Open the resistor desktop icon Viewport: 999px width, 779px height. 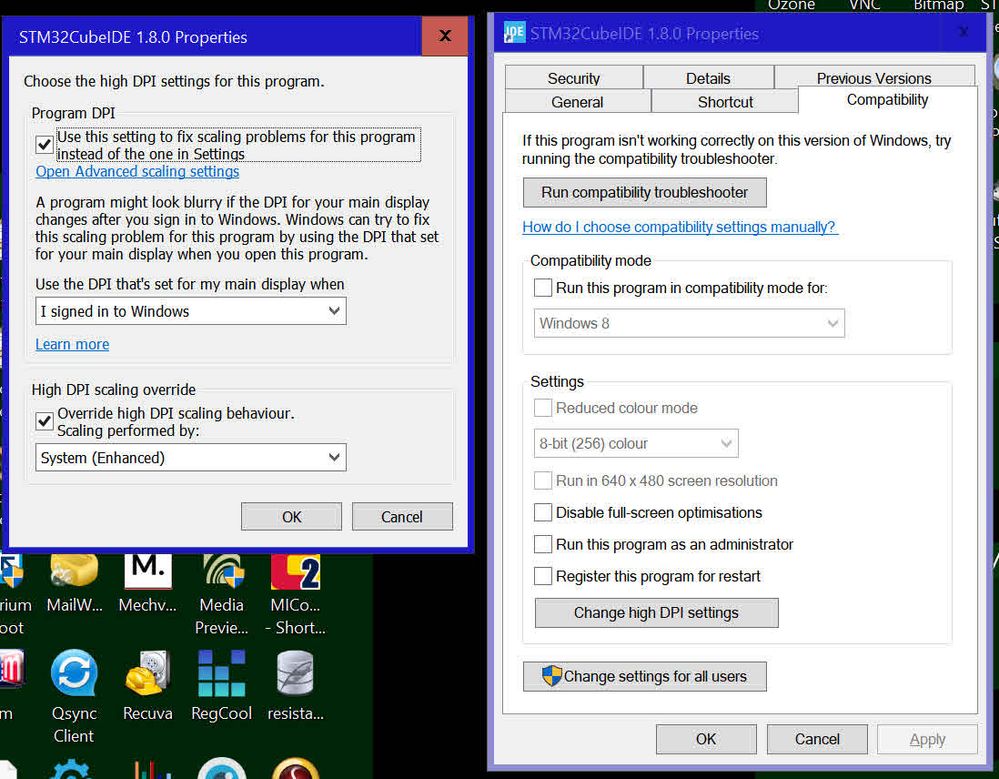(295, 685)
